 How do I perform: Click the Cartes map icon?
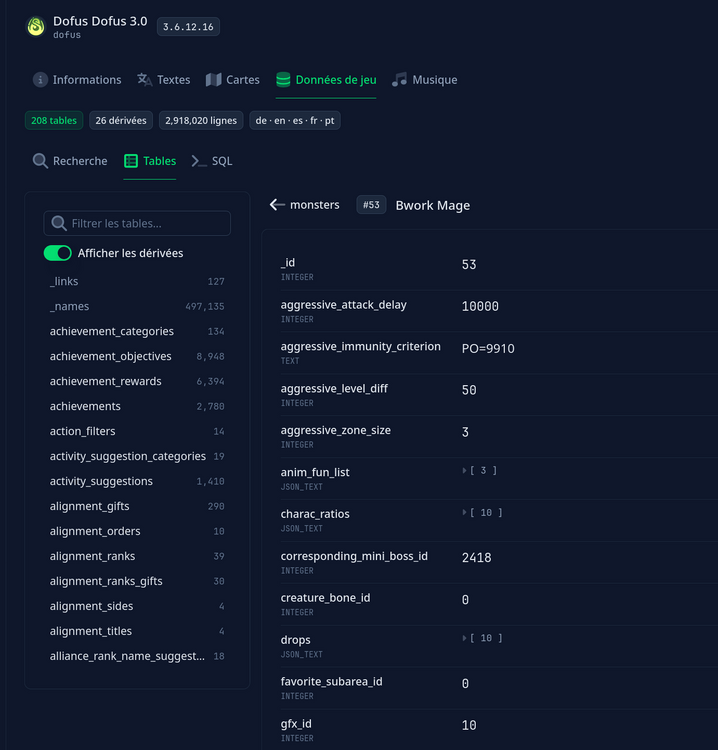point(213,80)
